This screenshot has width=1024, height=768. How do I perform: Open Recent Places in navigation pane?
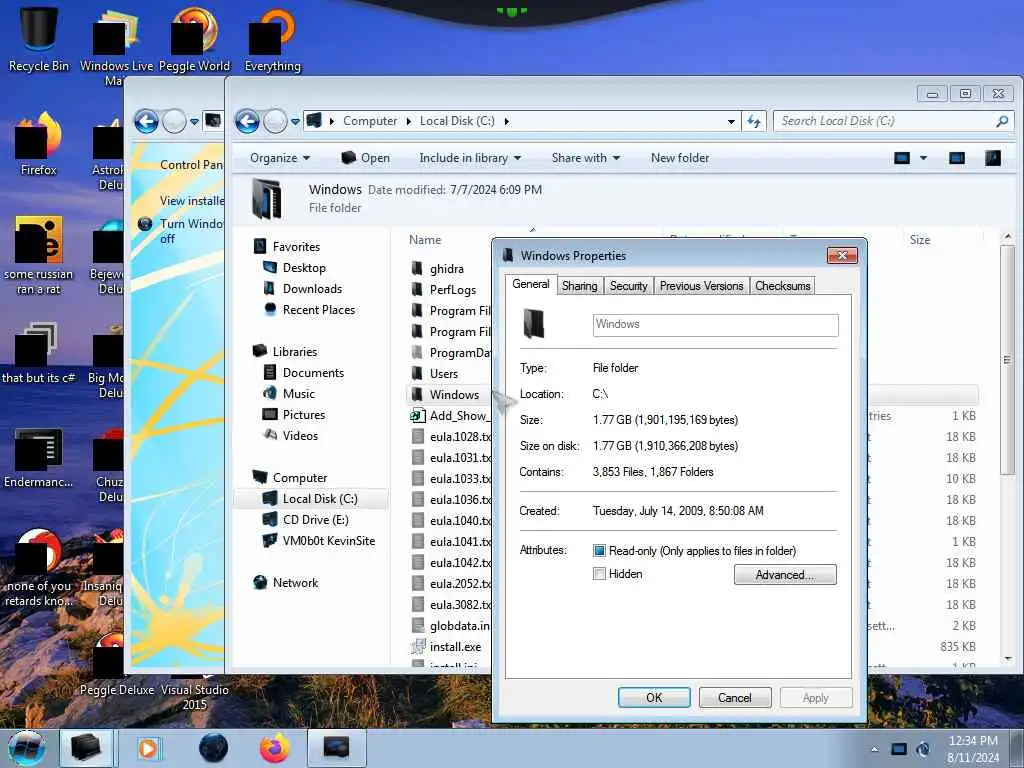pyautogui.click(x=319, y=310)
